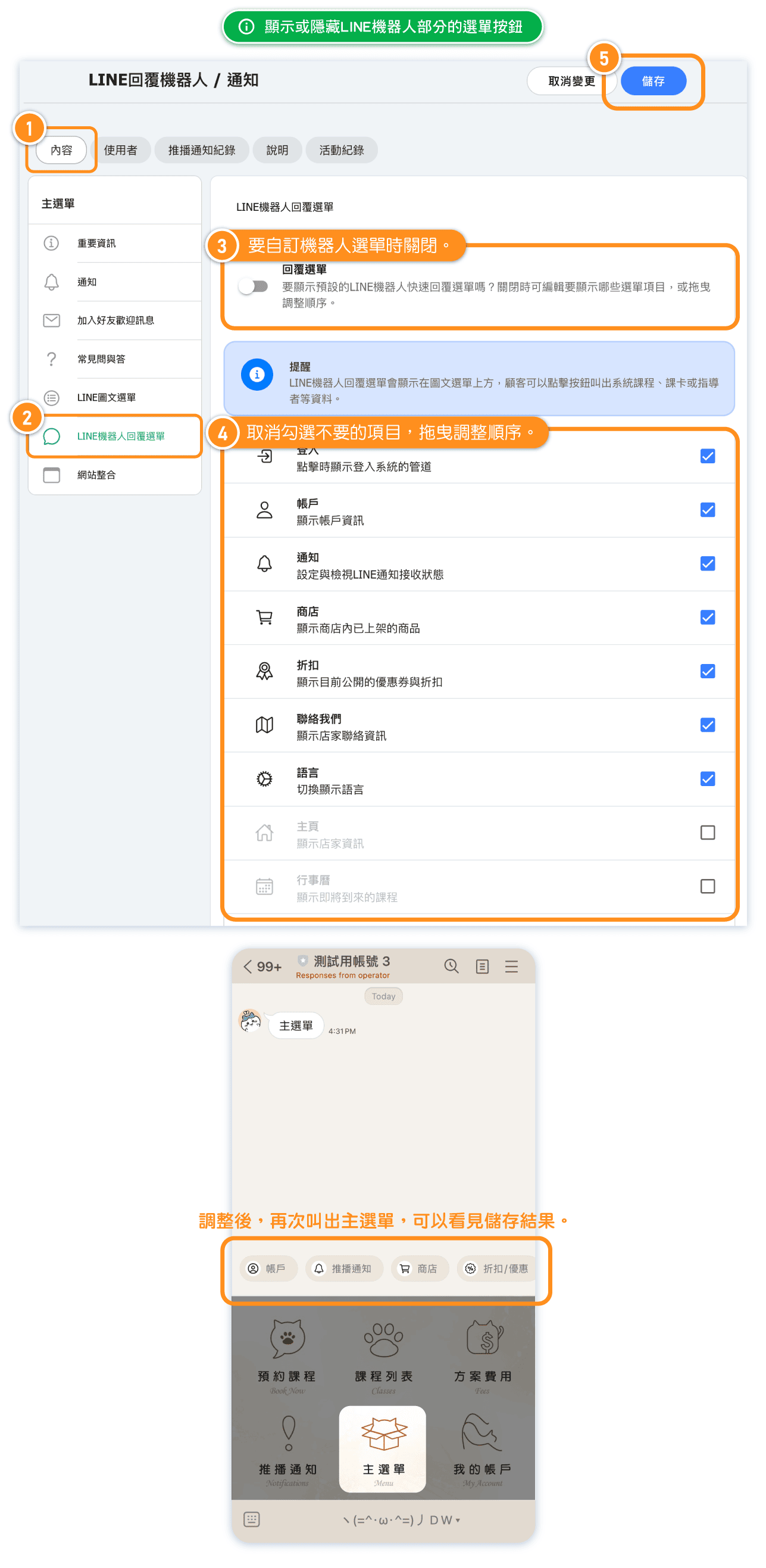The height and width of the screenshot is (1568, 766).
Task: Open the hamburger menu in chat header
Action: pyautogui.click(x=511, y=967)
